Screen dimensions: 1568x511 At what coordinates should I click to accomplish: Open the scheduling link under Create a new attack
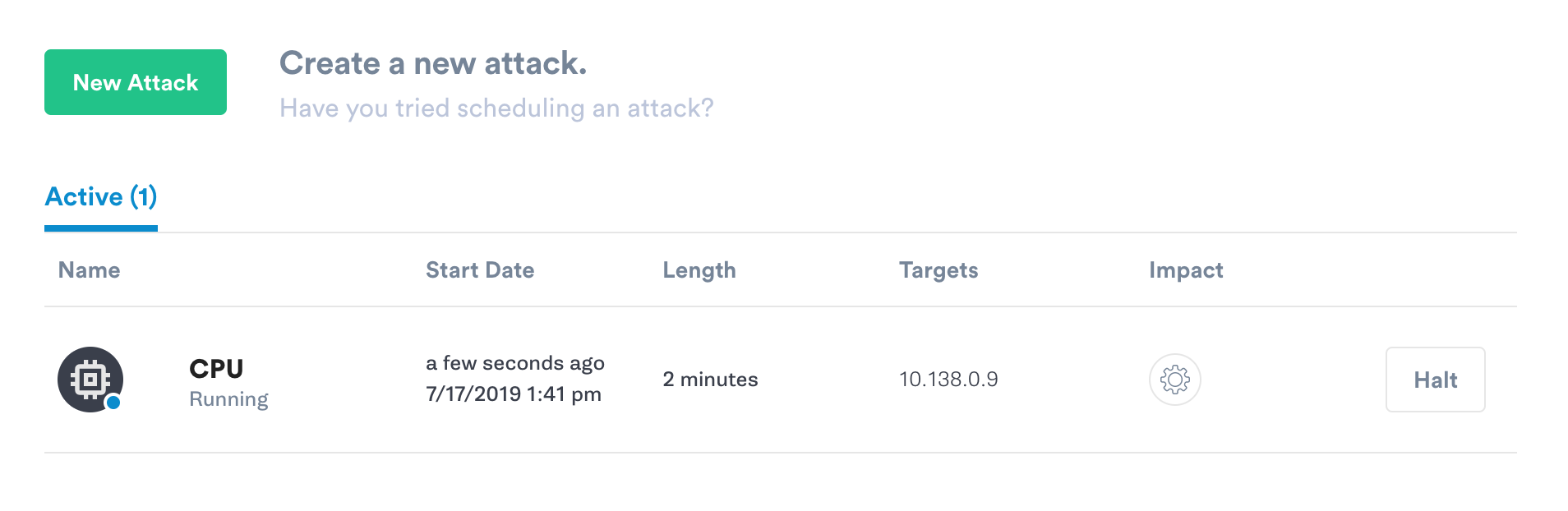[x=496, y=108]
